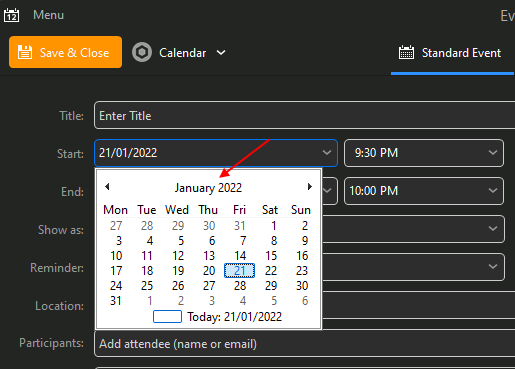Viewport: 515px width, 369px height.
Task: Click the Save & Close button
Action: click(65, 52)
